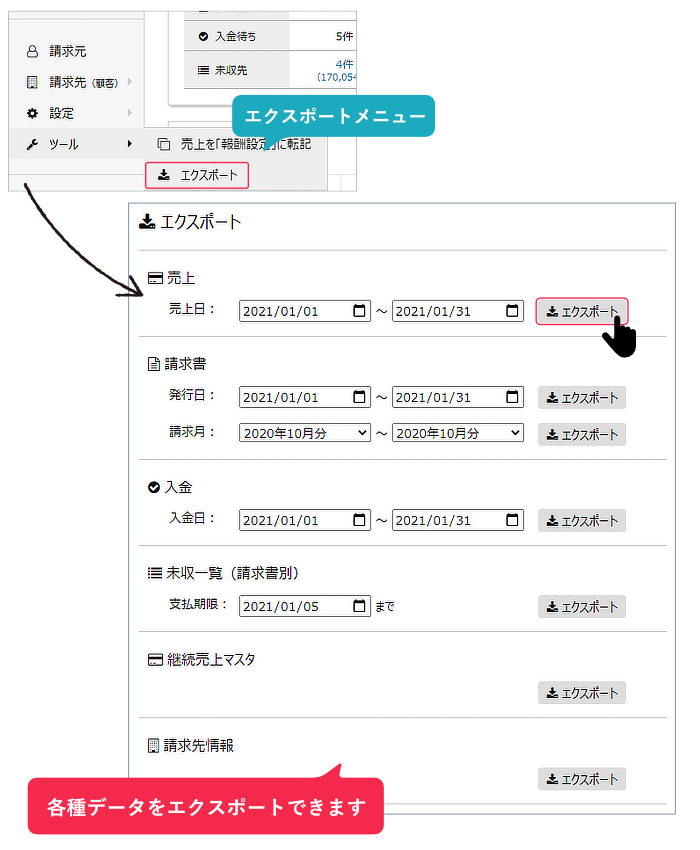Export the 継続売上マスタ data
The width and height of the screenshot is (700, 850).
click(x=582, y=692)
